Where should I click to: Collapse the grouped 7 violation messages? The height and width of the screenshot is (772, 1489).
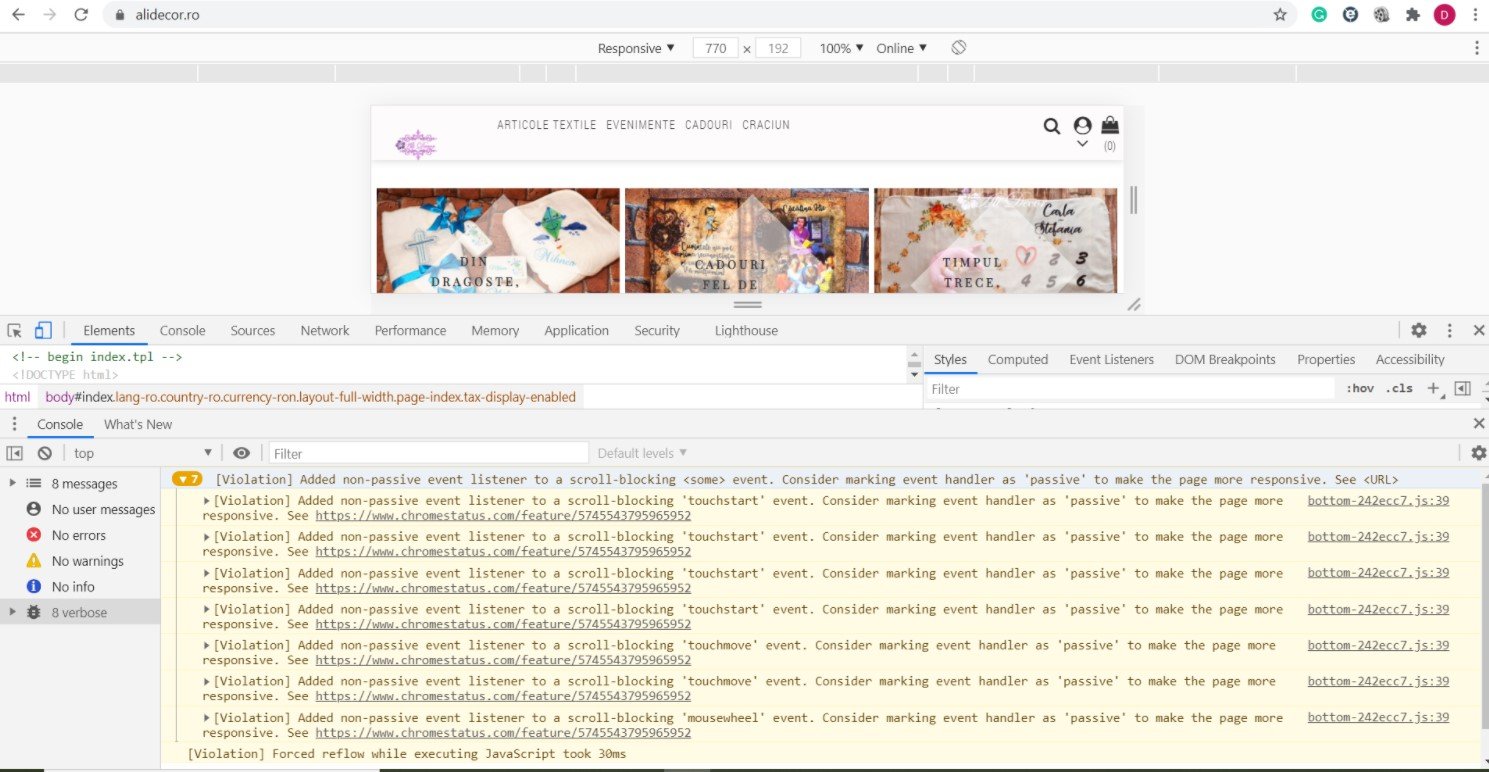187,479
